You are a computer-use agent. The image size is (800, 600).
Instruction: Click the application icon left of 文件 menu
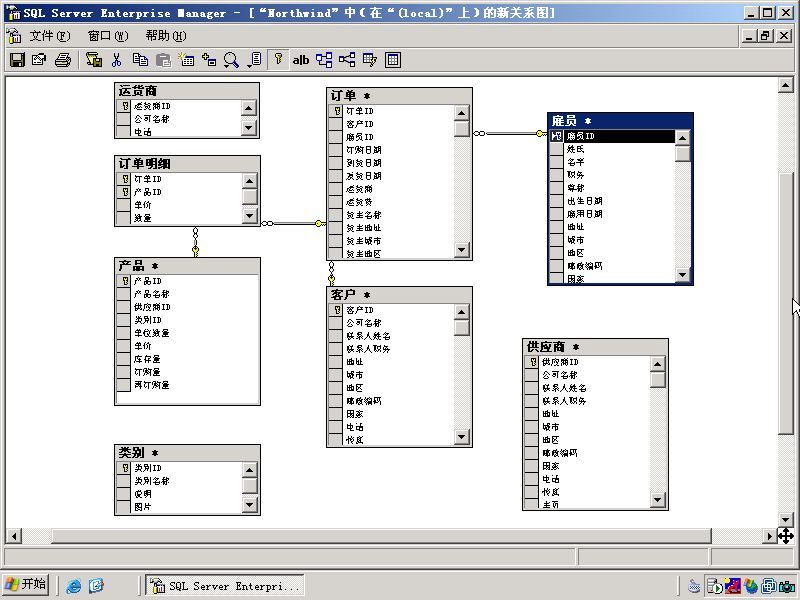click(x=14, y=36)
